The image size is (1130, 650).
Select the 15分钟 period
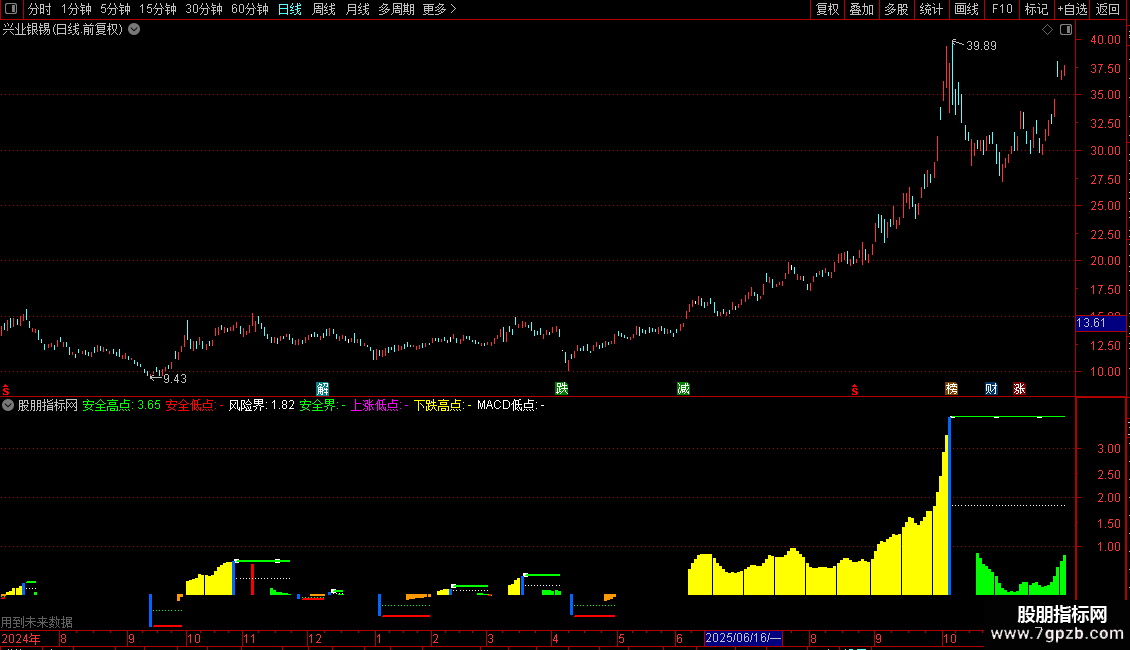(x=158, y=9)
